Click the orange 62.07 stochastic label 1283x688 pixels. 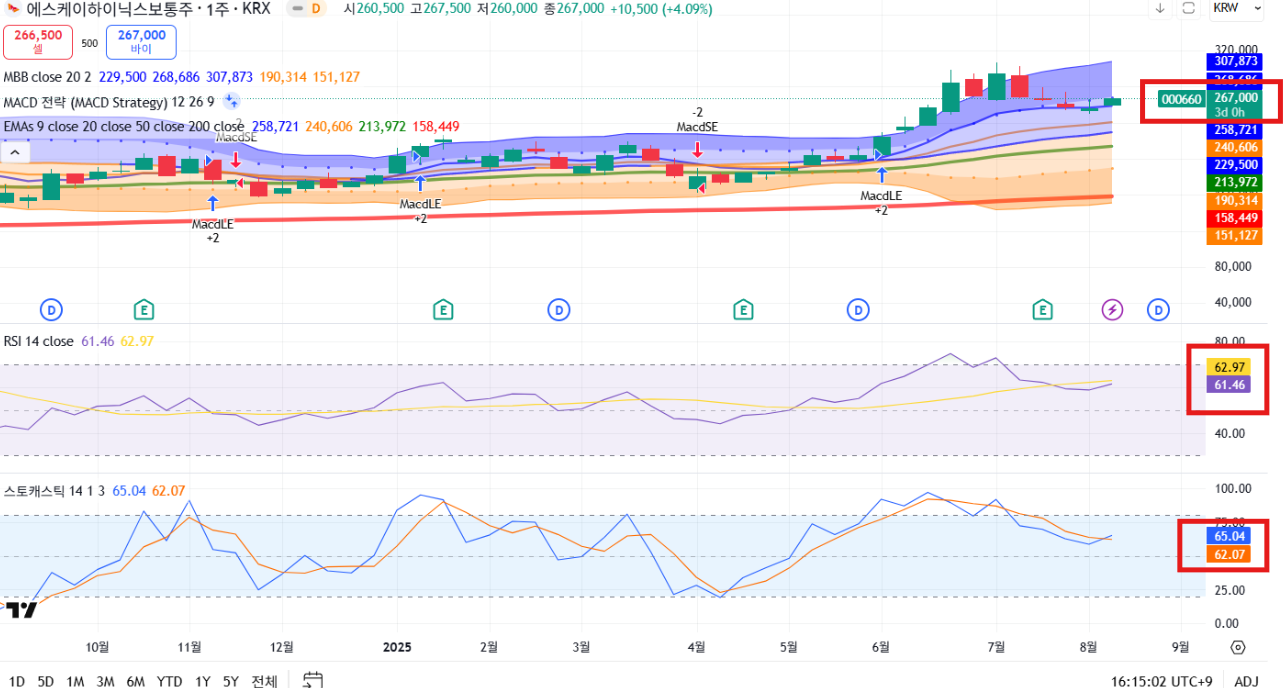pos(1228,554)
